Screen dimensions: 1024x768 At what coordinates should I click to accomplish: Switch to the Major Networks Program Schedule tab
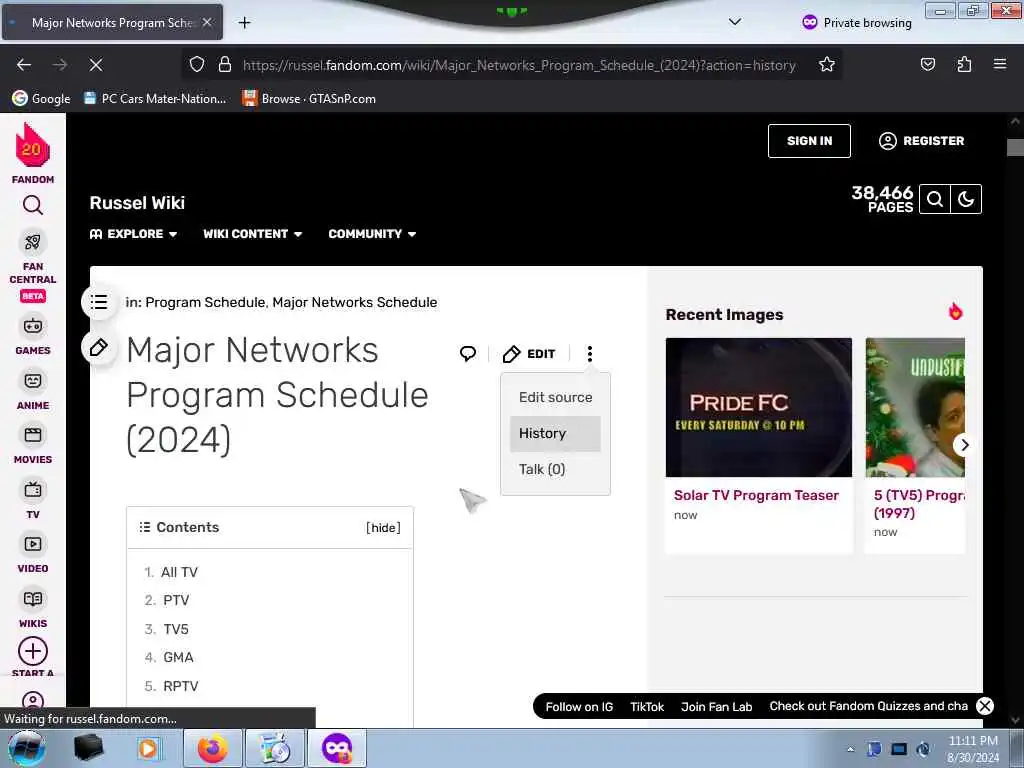(x=112, y=23)
